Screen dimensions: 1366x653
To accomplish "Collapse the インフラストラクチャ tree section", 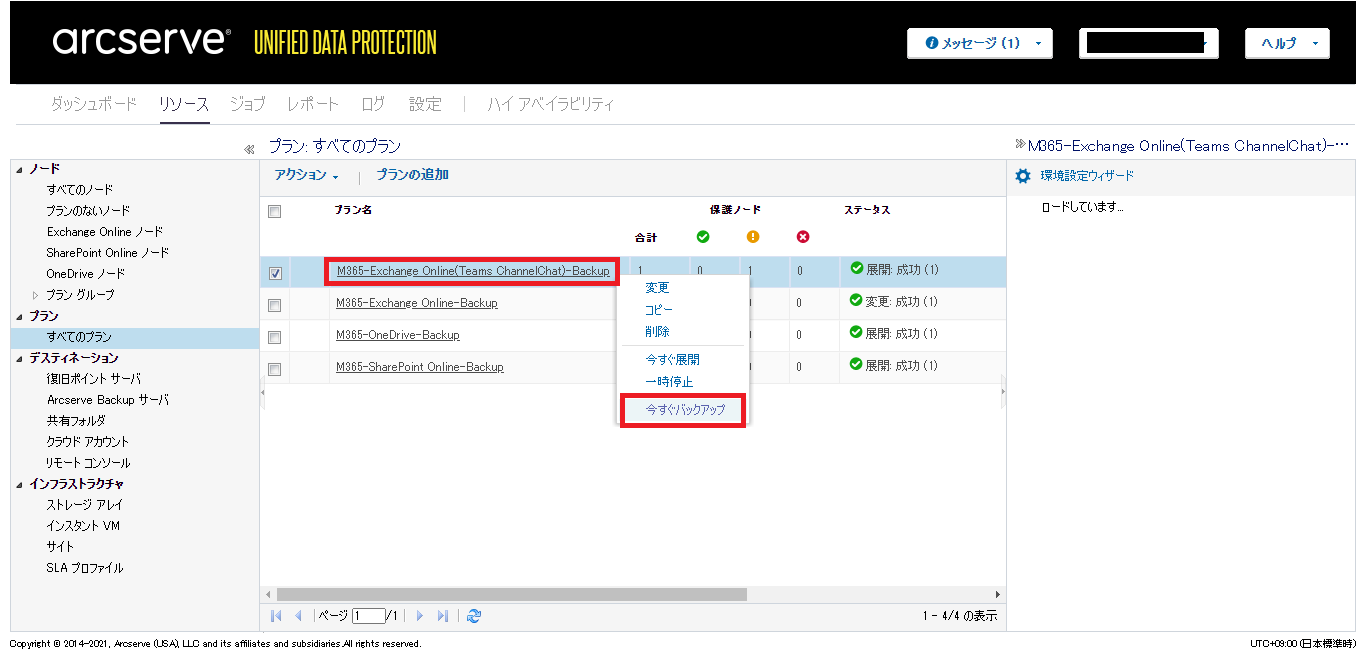I will 20,484.
